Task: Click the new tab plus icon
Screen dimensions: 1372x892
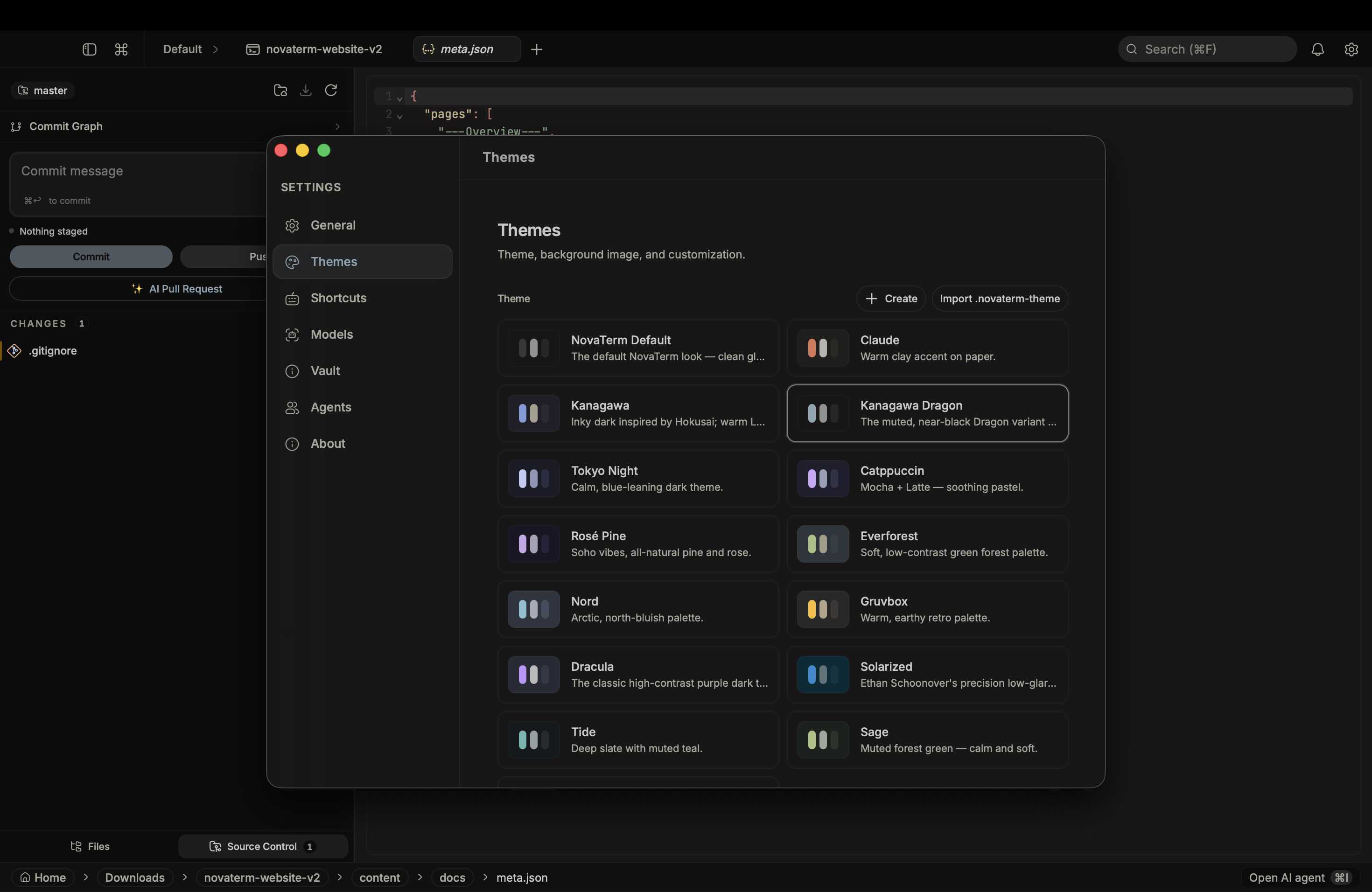Action: [x=536, y=49]
